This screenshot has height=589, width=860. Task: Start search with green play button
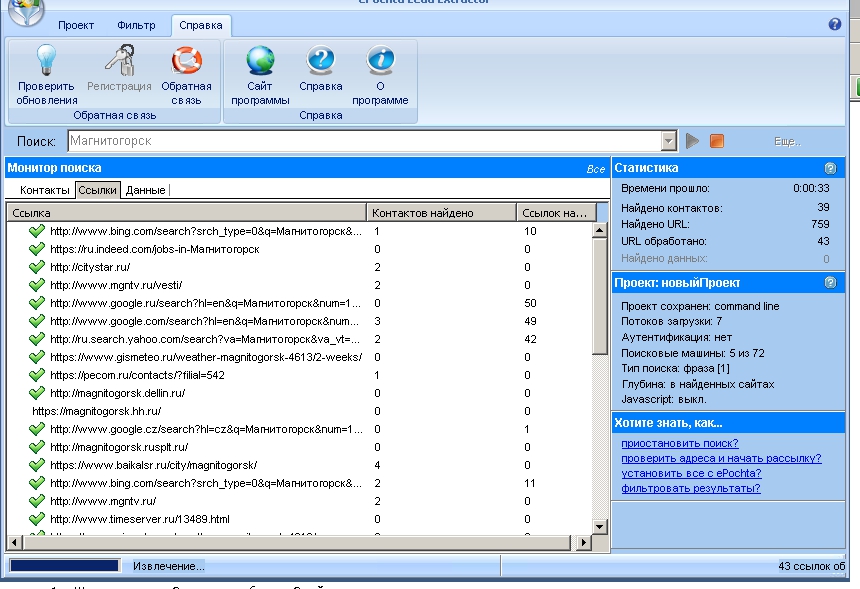point(692,141)
